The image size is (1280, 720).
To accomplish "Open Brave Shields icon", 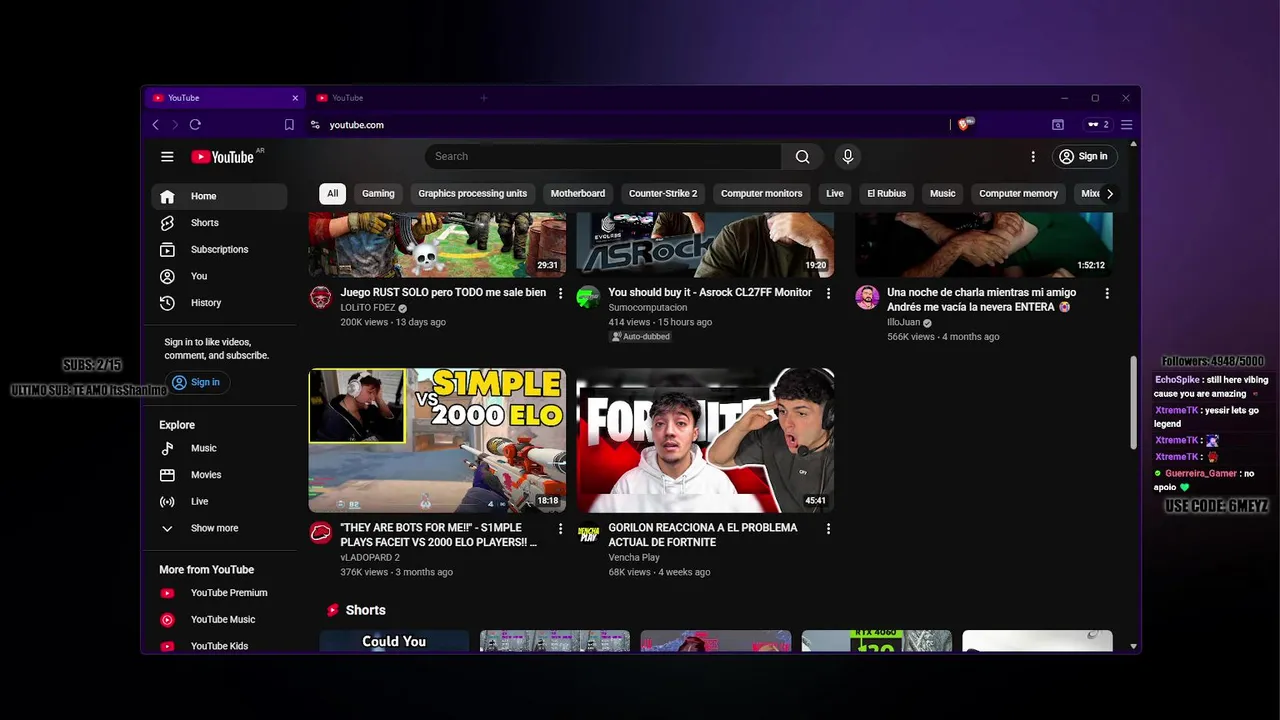I will 965,125.
